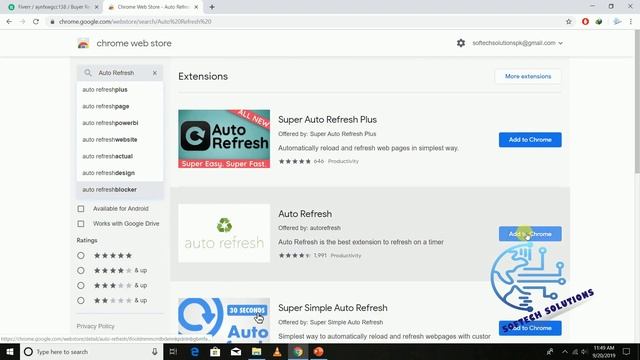The image size is (640, 360).
Task: Reload the page with the refresh icon
Action: [x=36, y=22]
